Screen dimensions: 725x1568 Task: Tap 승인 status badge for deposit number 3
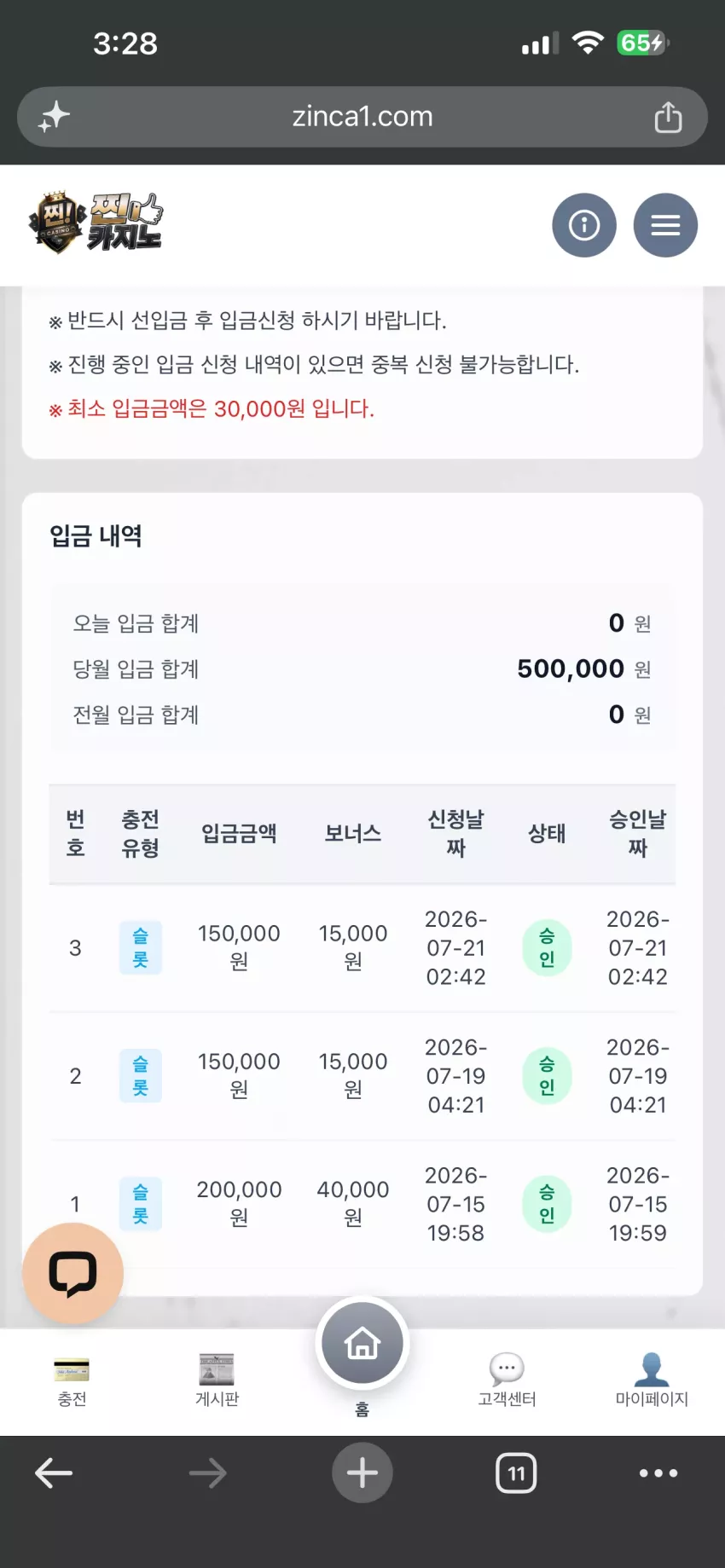tap(547, 948)
